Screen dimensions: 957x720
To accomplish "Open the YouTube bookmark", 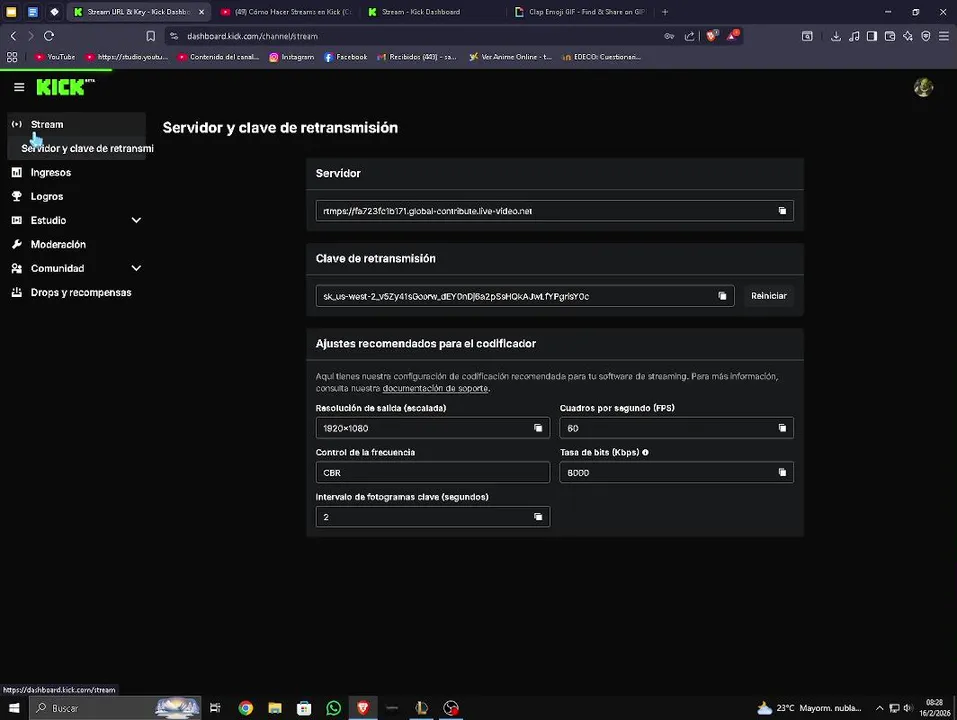I will 55,57.
